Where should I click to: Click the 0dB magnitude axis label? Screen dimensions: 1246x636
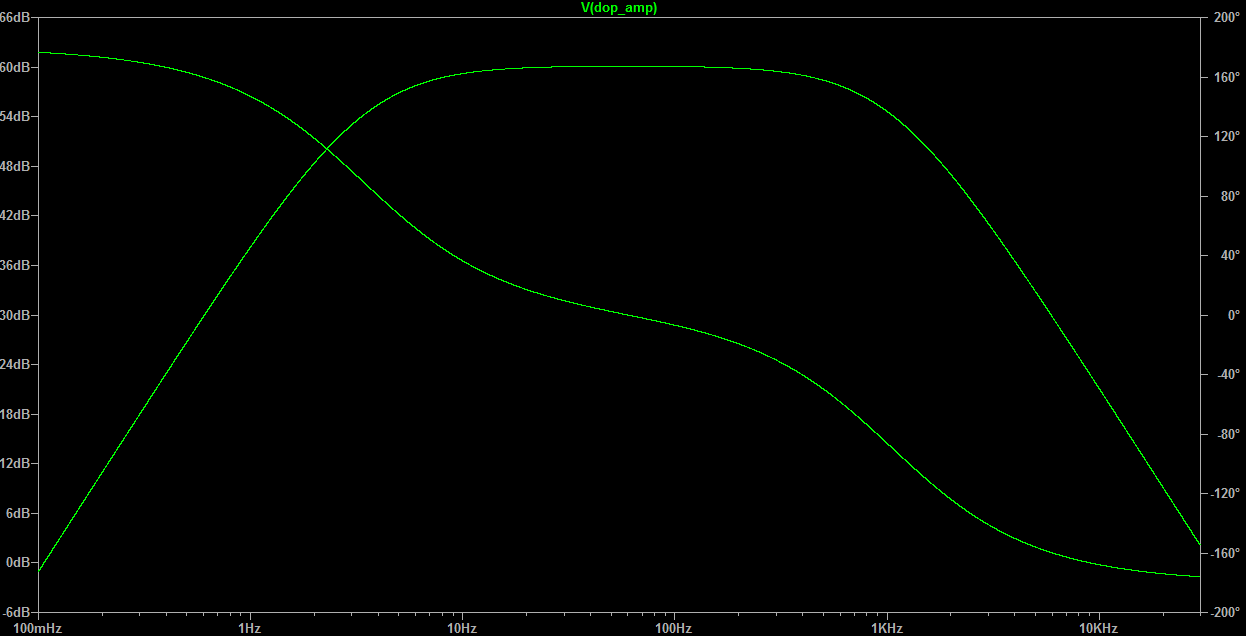(x=18, y=562)
